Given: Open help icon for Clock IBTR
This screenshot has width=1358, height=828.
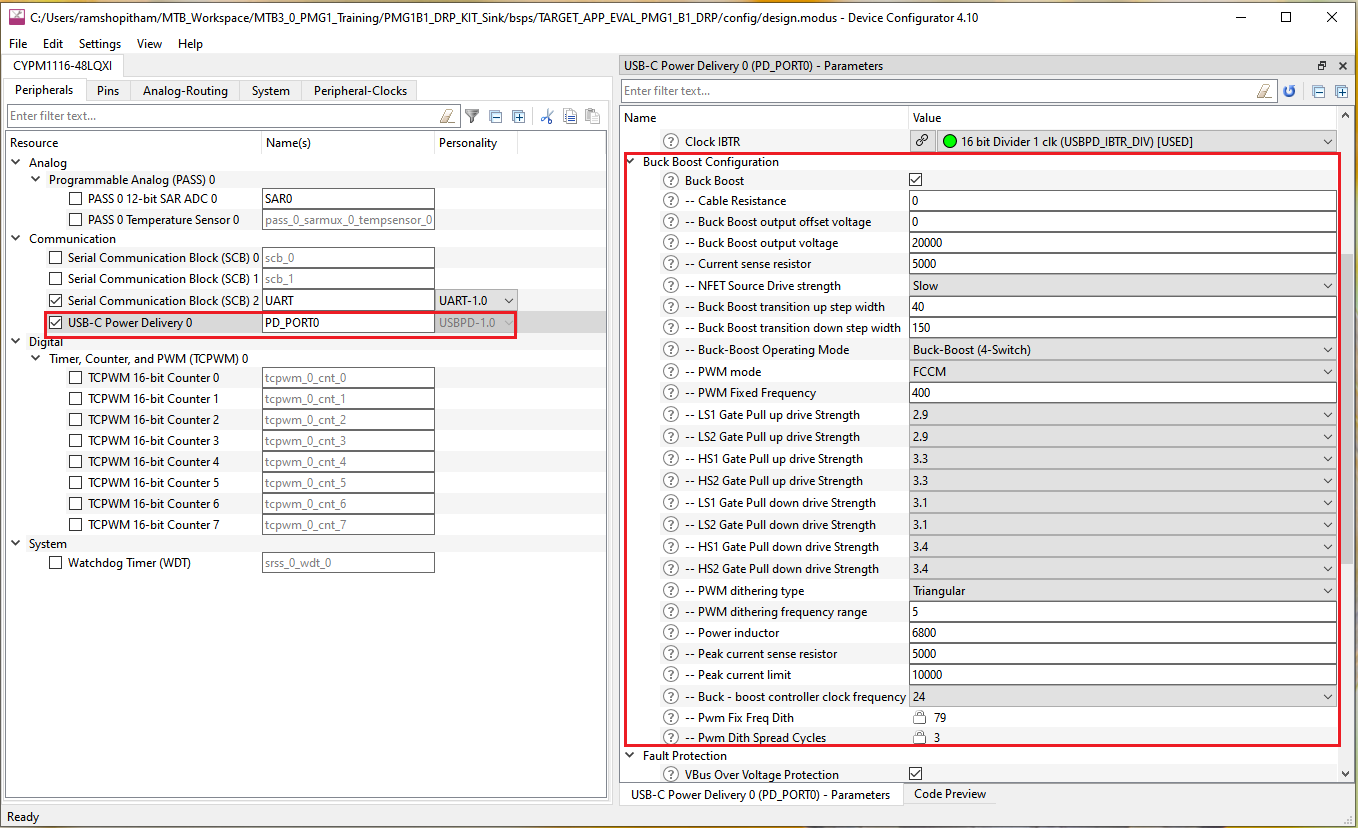Looking at the screenshot, I should [x=671, y=142].
